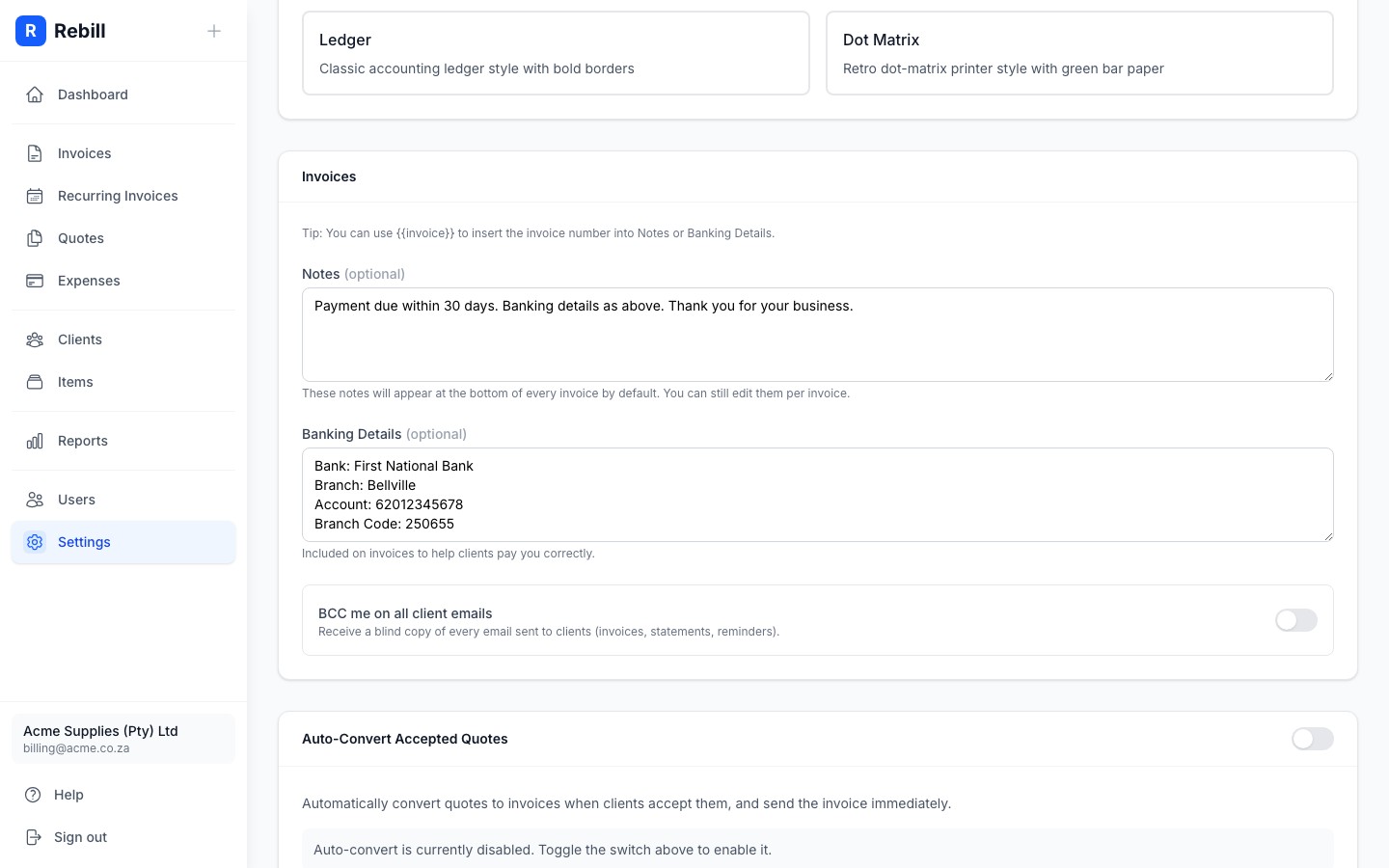Click the Banking Details text area
This screenshot has width=1389, height=868.
coord(817,494)
